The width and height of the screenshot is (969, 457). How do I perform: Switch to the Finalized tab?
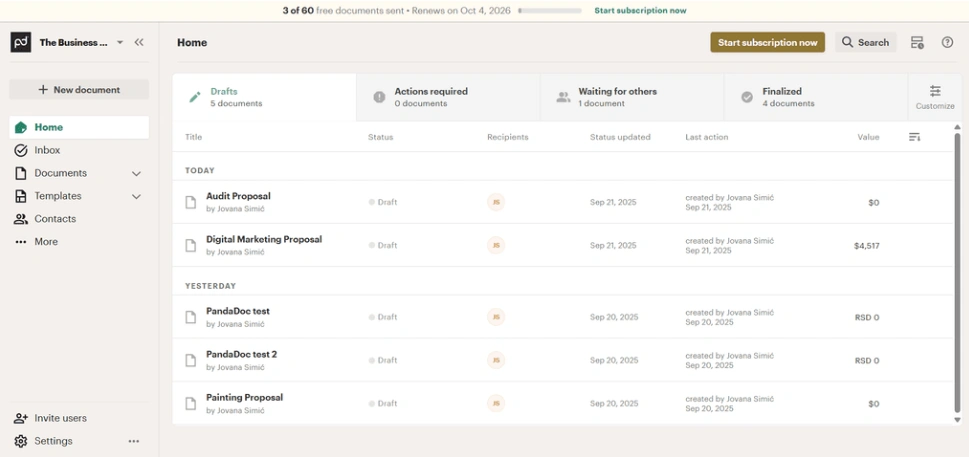(x=816, y=97)
